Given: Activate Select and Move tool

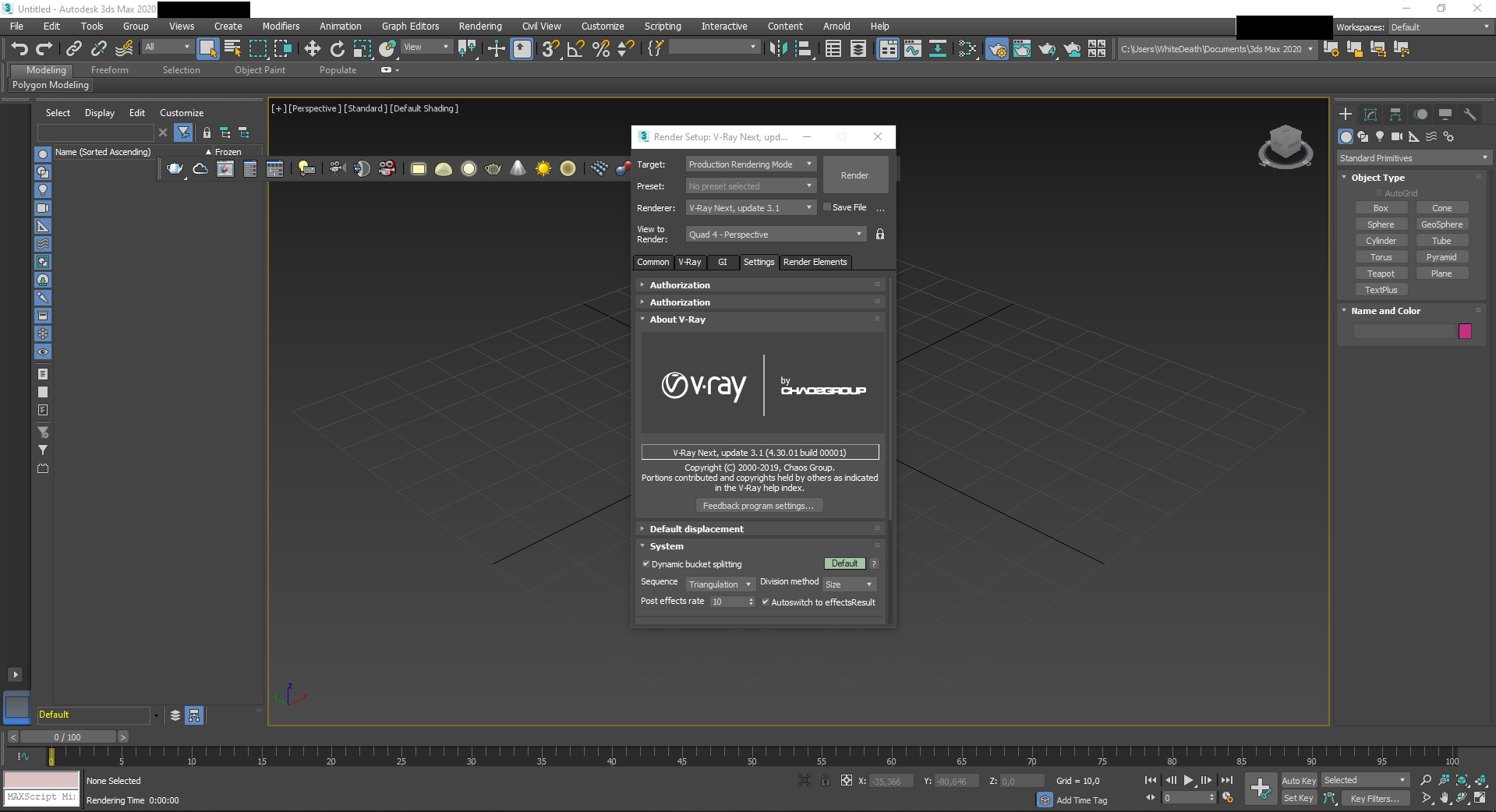Looking at the screenshot, I should pos(313,49).
